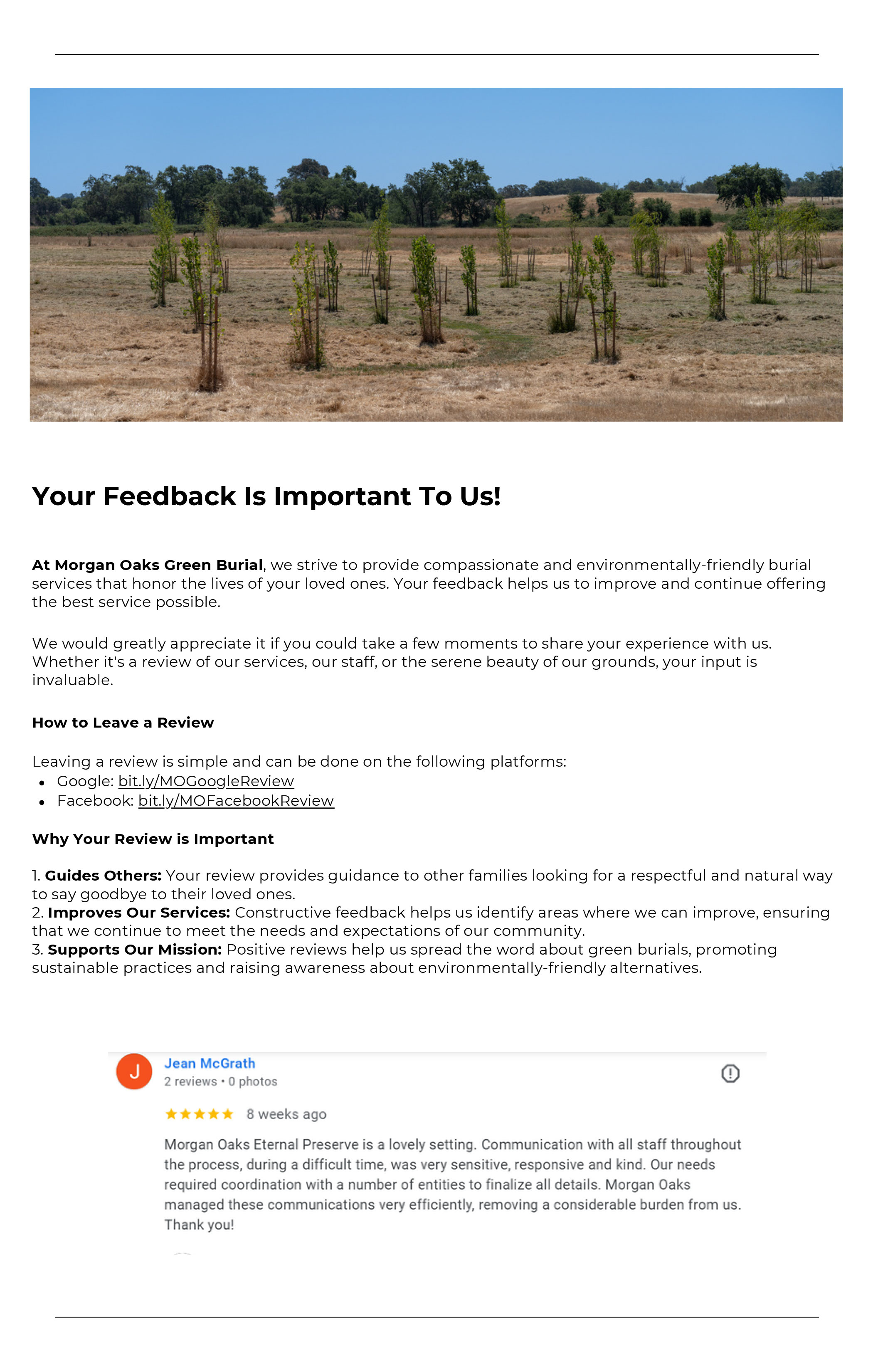The image size is (873, 1372).
Task: Click "Thank you!" at the review's end
Action: (199, 1225)
